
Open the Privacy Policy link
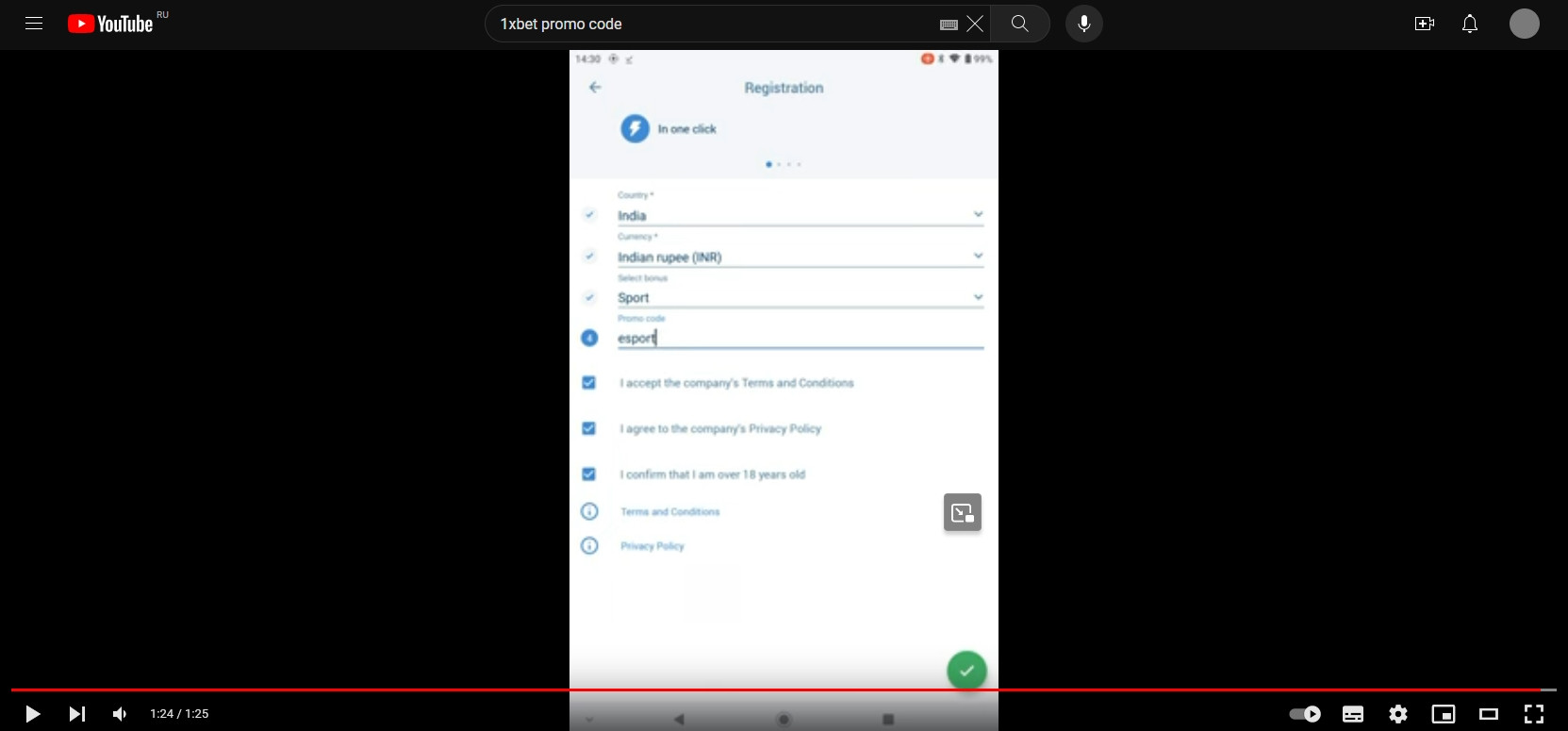(652, 546)
